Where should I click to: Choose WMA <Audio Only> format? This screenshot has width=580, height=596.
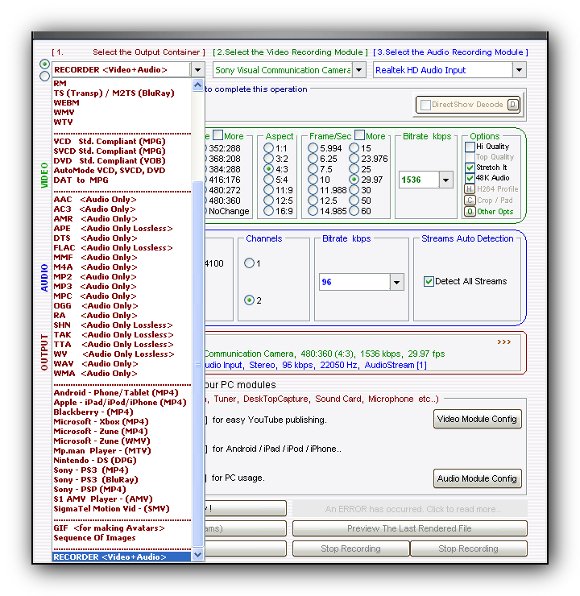[x=122, y=373]
